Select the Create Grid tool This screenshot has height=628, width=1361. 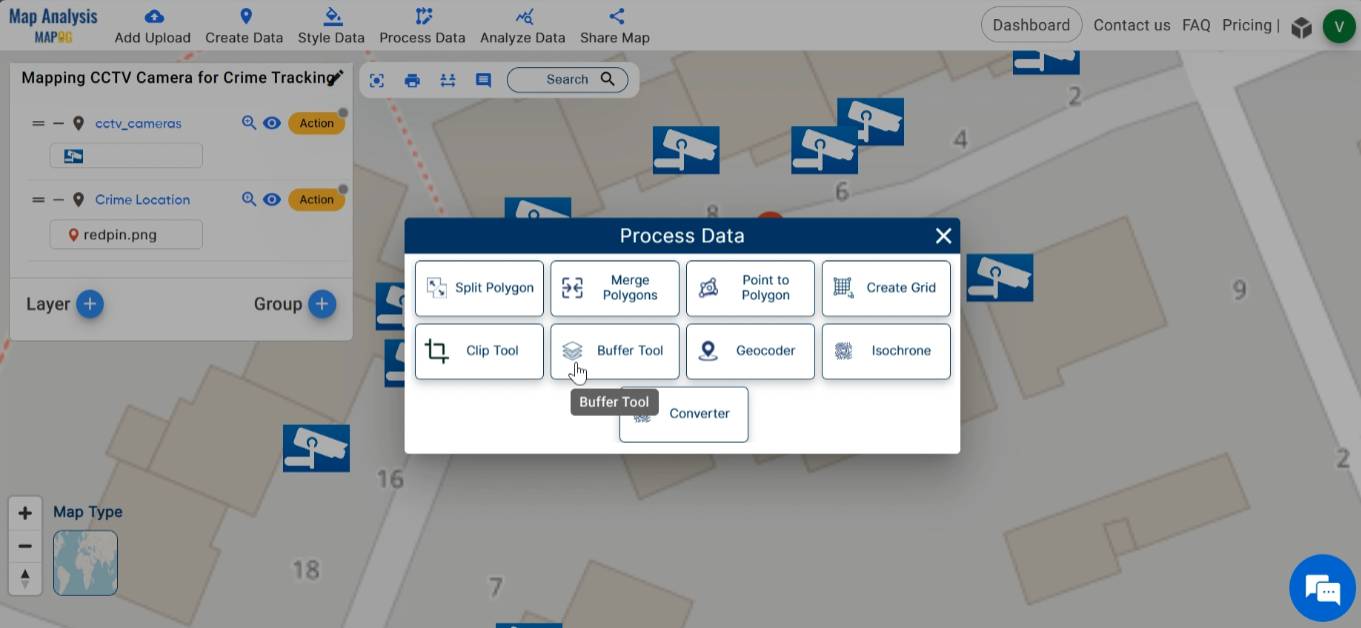coord(886,288)
